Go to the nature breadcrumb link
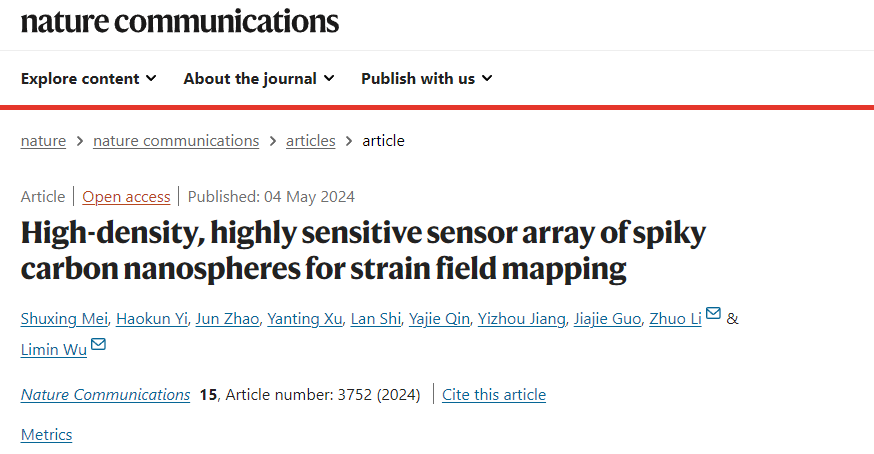874x454 pixels. point(43,141)
